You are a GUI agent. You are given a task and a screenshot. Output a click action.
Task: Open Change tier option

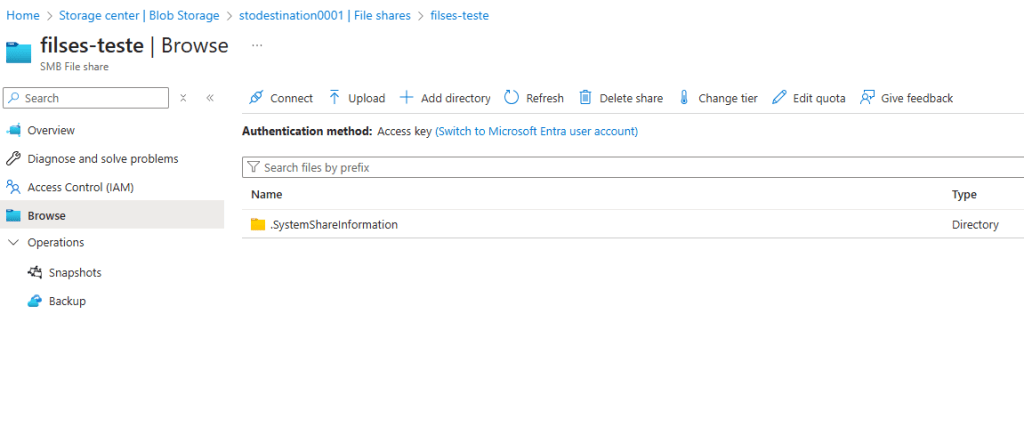[x=718, y=98]
